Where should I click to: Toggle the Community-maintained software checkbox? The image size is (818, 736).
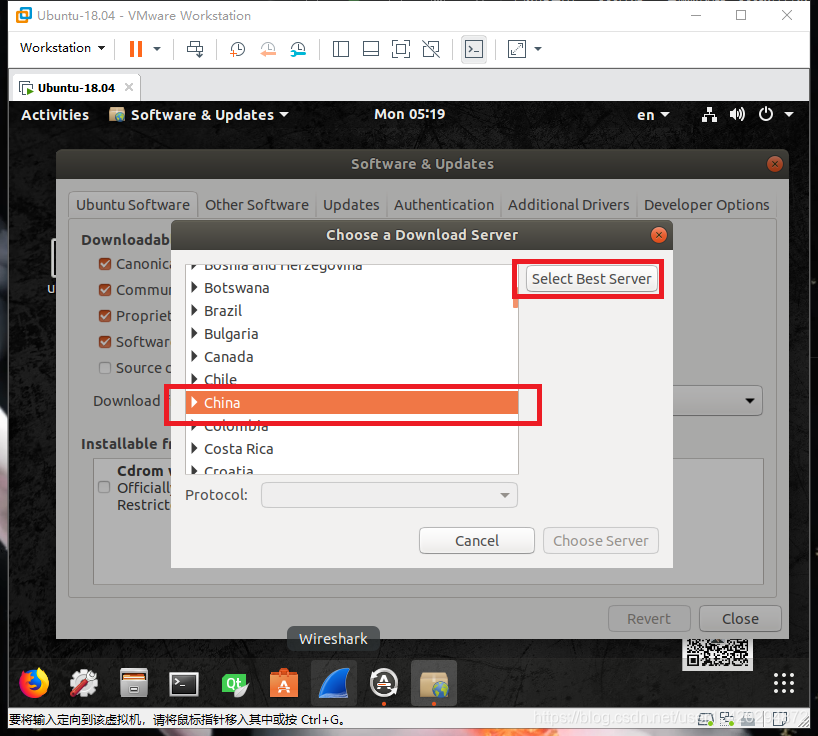pos(105,289)
